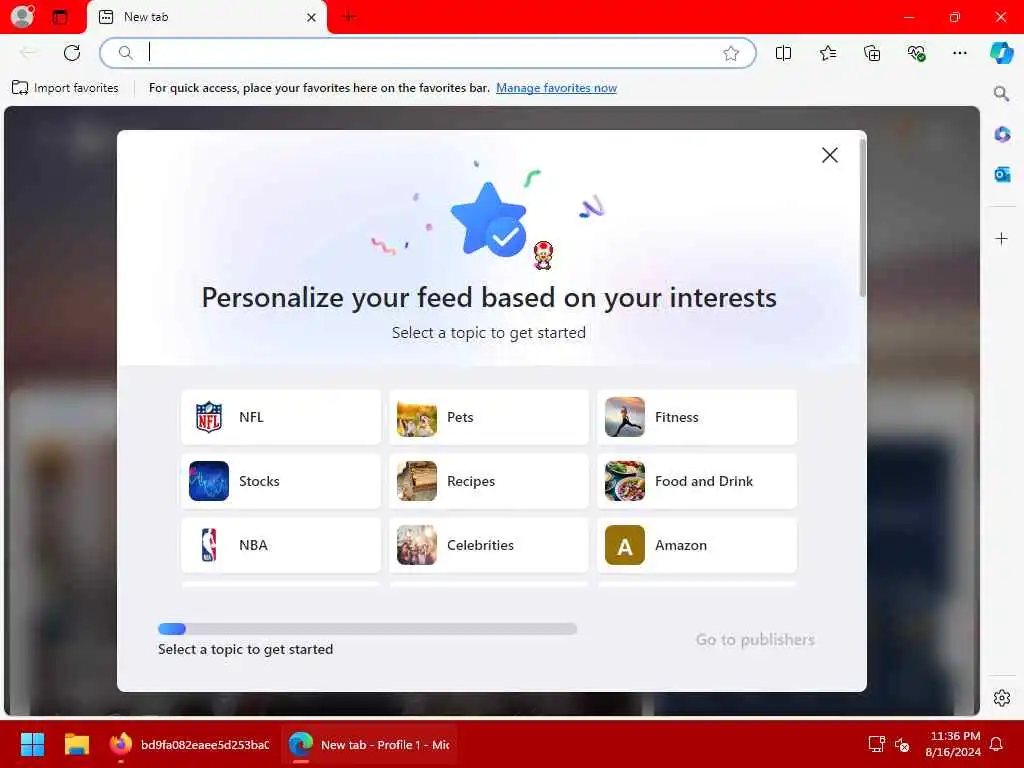Screen dimensions: 1024x768
Task: Open sidebar search tool
Action: click(1001, 94)
